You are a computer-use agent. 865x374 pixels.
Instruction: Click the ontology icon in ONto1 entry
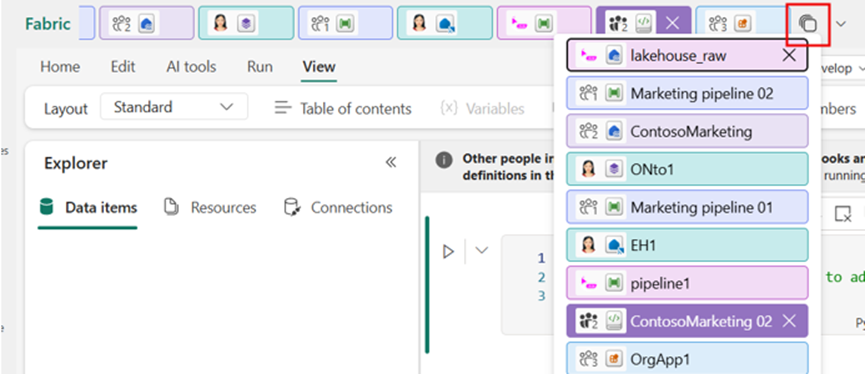[x=613, y=169]
